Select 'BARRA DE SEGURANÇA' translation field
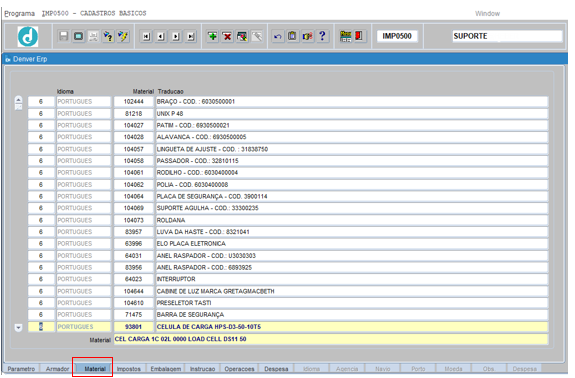575x378 pixels. 352,315
